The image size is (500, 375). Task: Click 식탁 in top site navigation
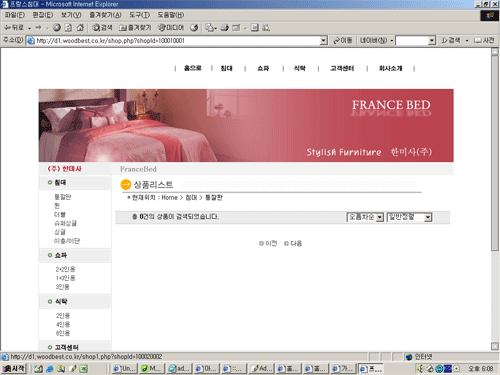299,68
